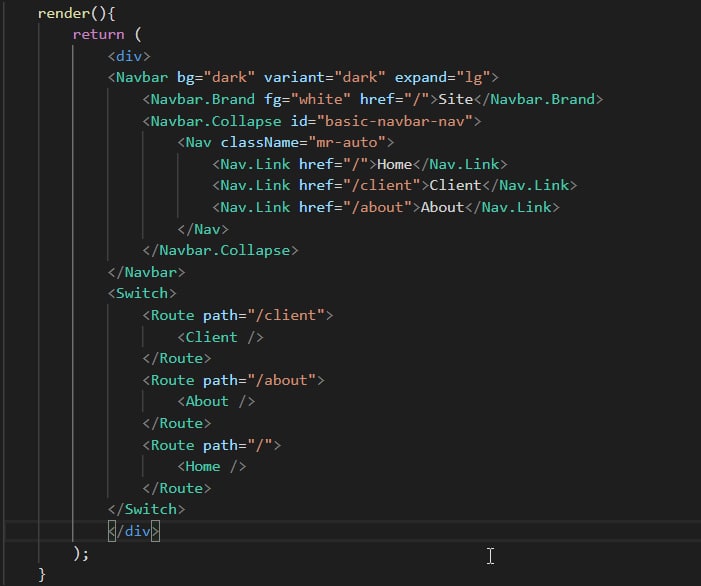This screenshot has height=586, width=701.
Task: Click the expand="lg" attribute value
Action: tap(473, 77)
